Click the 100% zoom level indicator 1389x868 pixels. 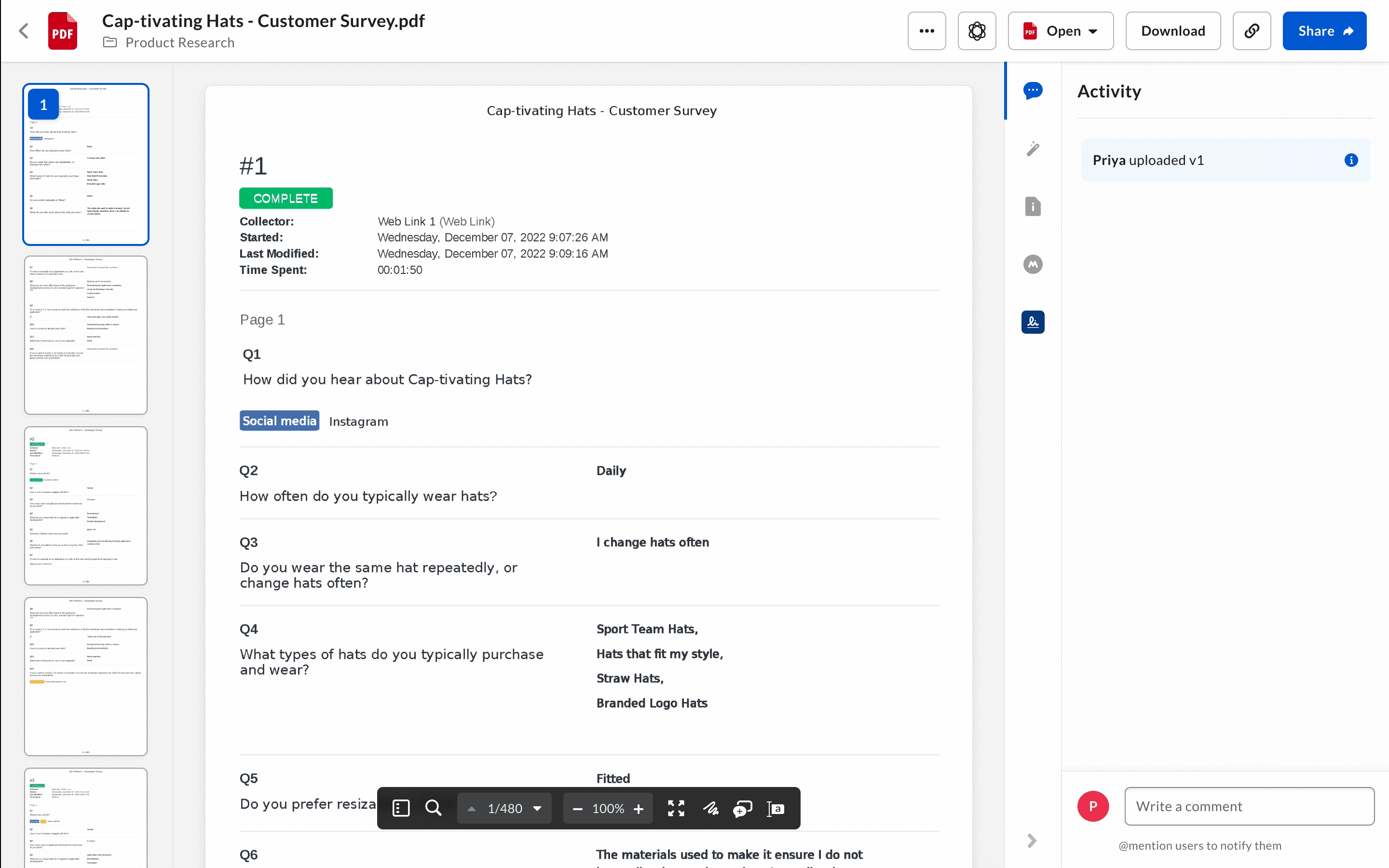(608, 808)
